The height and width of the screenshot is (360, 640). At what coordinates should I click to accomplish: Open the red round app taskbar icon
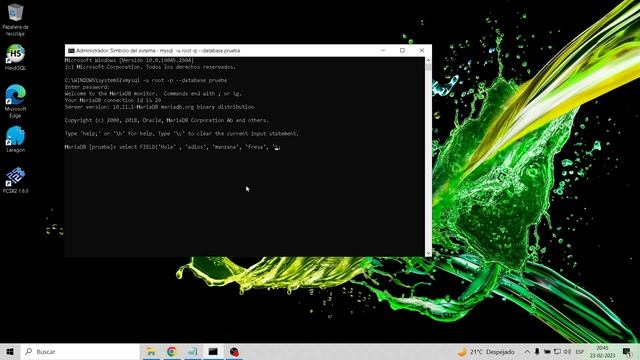[234, 351]
